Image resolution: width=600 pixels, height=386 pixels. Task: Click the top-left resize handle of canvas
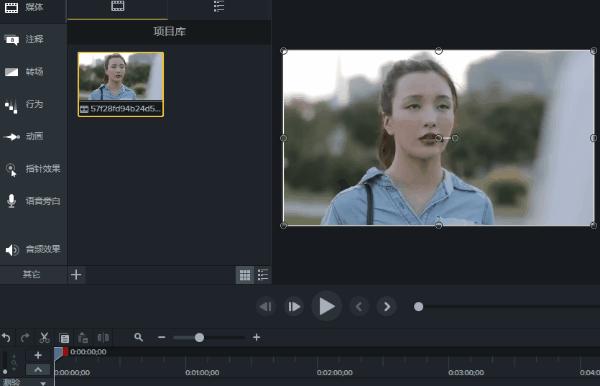point(284,50)
